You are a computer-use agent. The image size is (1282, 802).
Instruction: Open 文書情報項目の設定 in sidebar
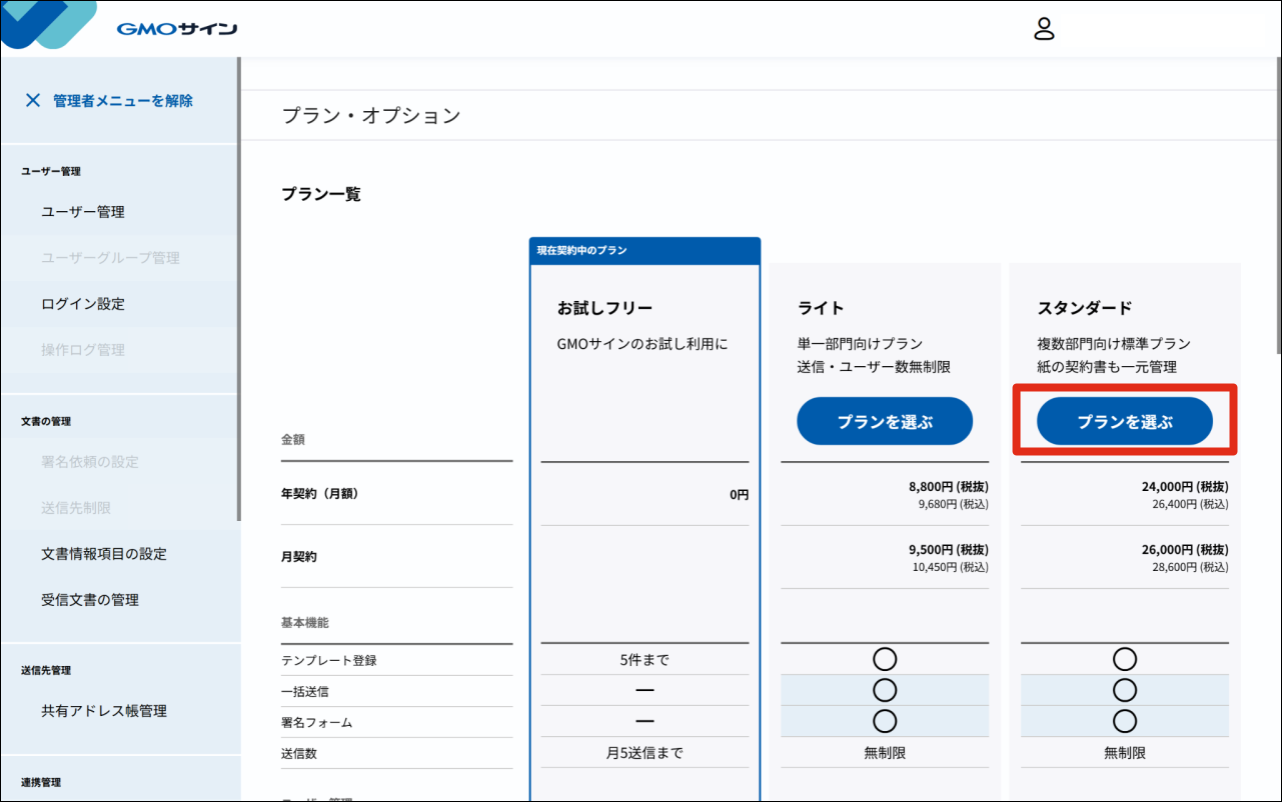(104, 554)
